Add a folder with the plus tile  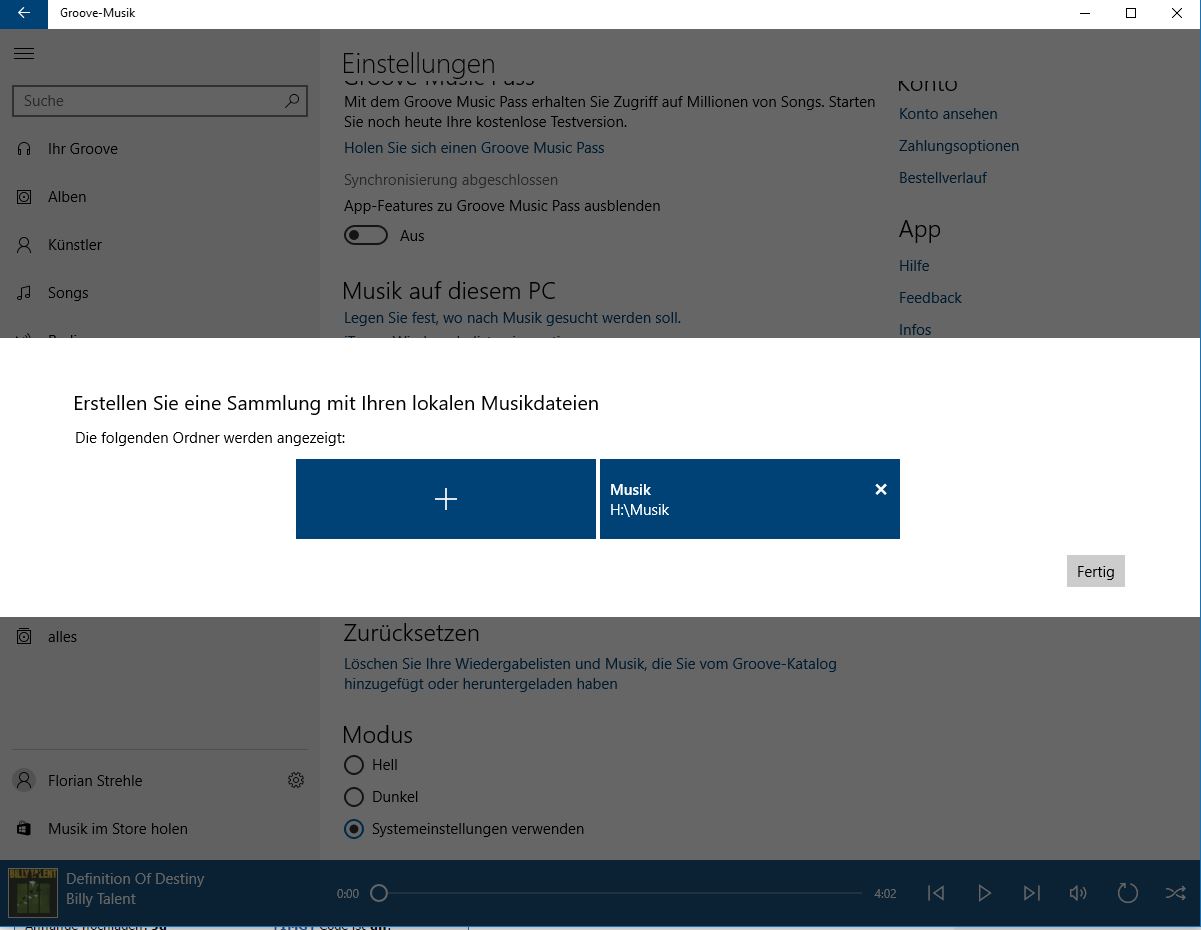coord(446,499)
